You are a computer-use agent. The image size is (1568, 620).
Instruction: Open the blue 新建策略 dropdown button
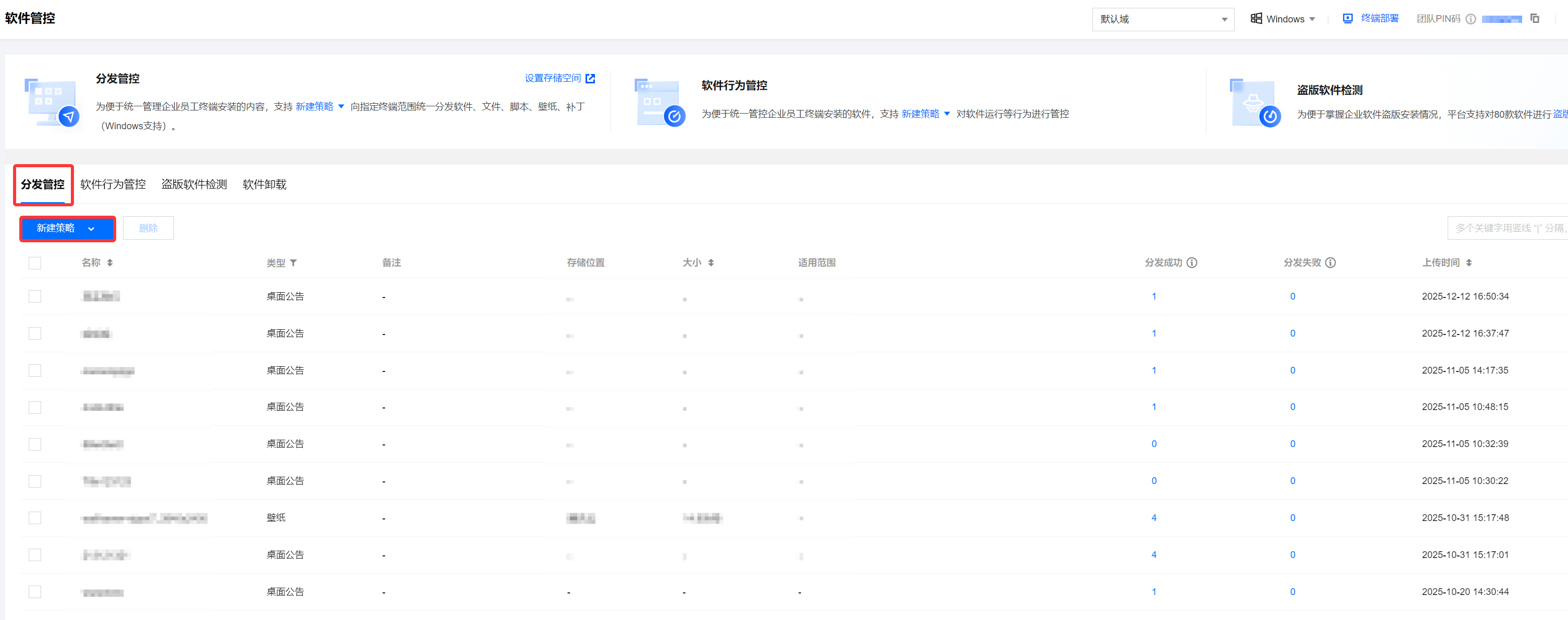[x=67, y=228]
